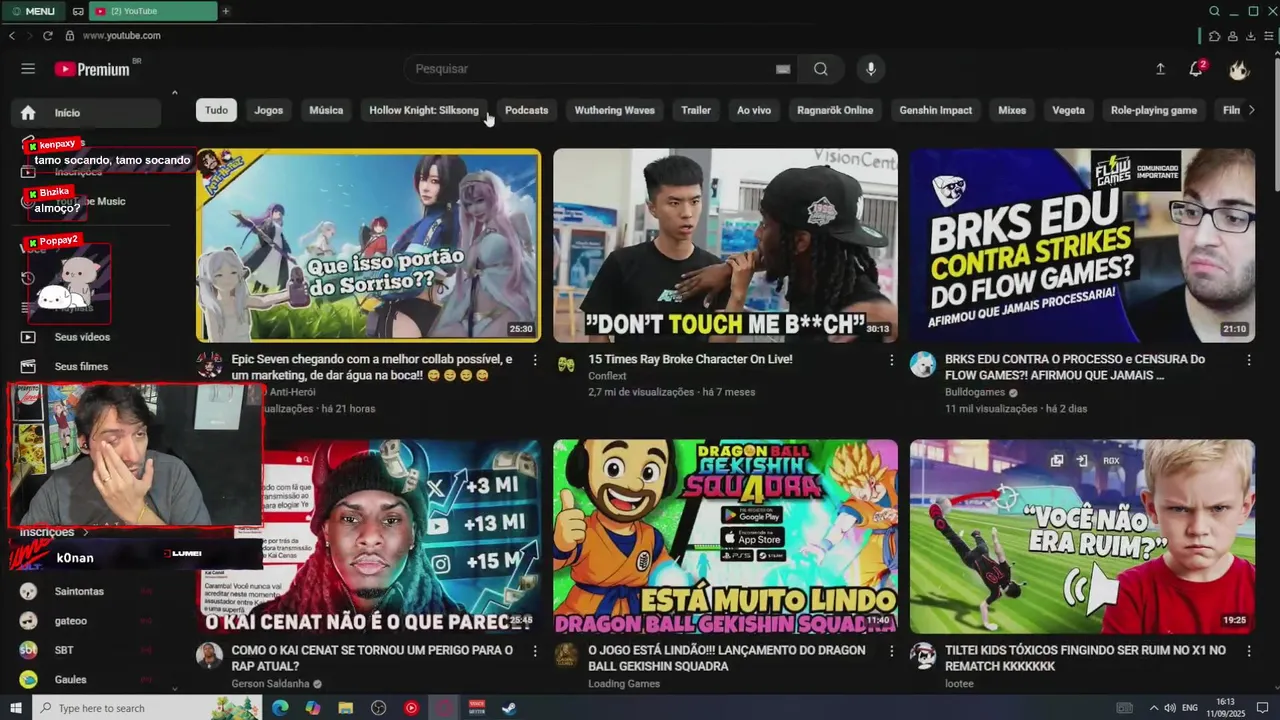Open the browser title-bar search tabs icon

pyautogui.click(x=1214, y=11)
